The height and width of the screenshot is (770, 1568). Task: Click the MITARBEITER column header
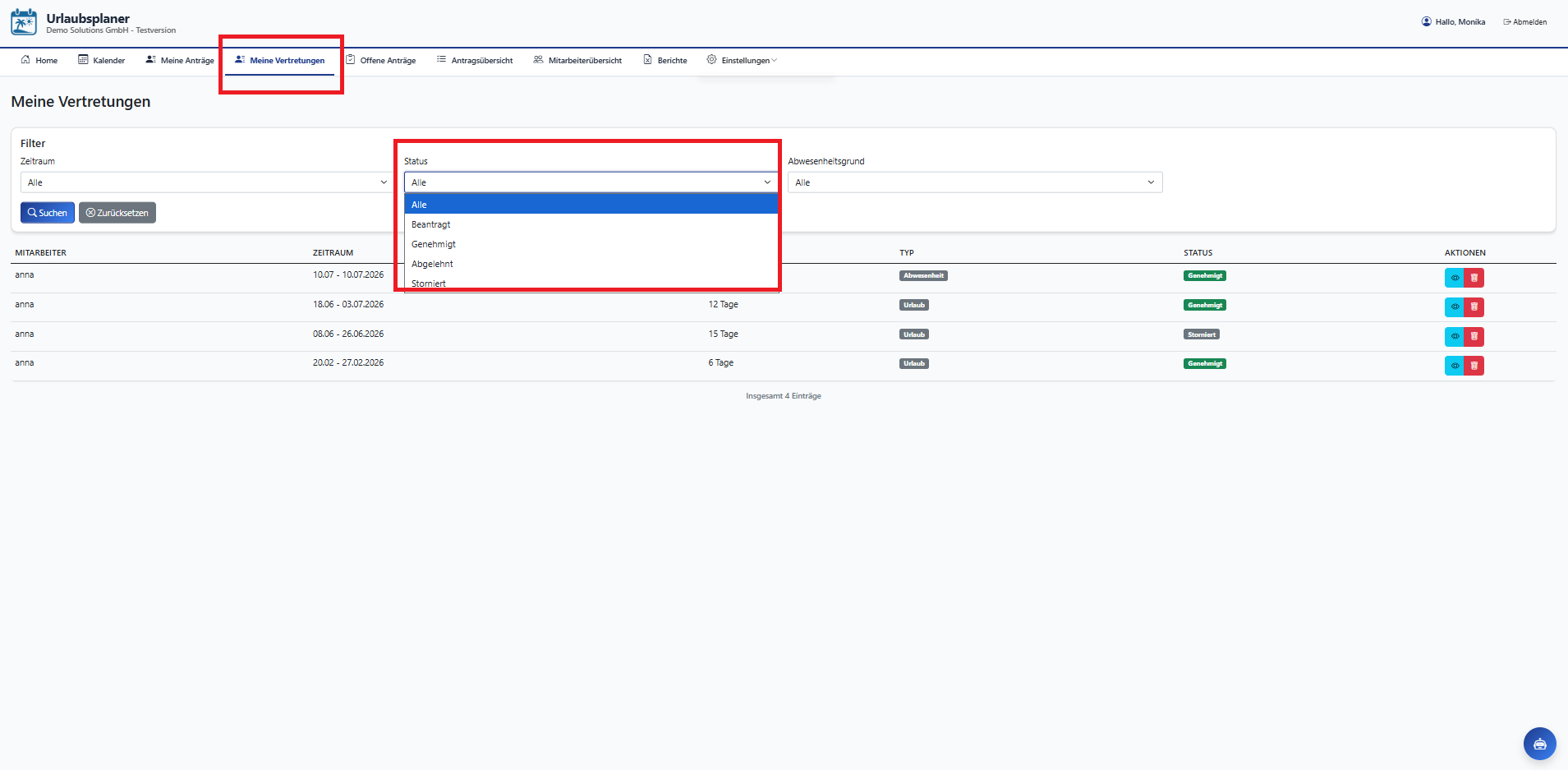(41, 253)
